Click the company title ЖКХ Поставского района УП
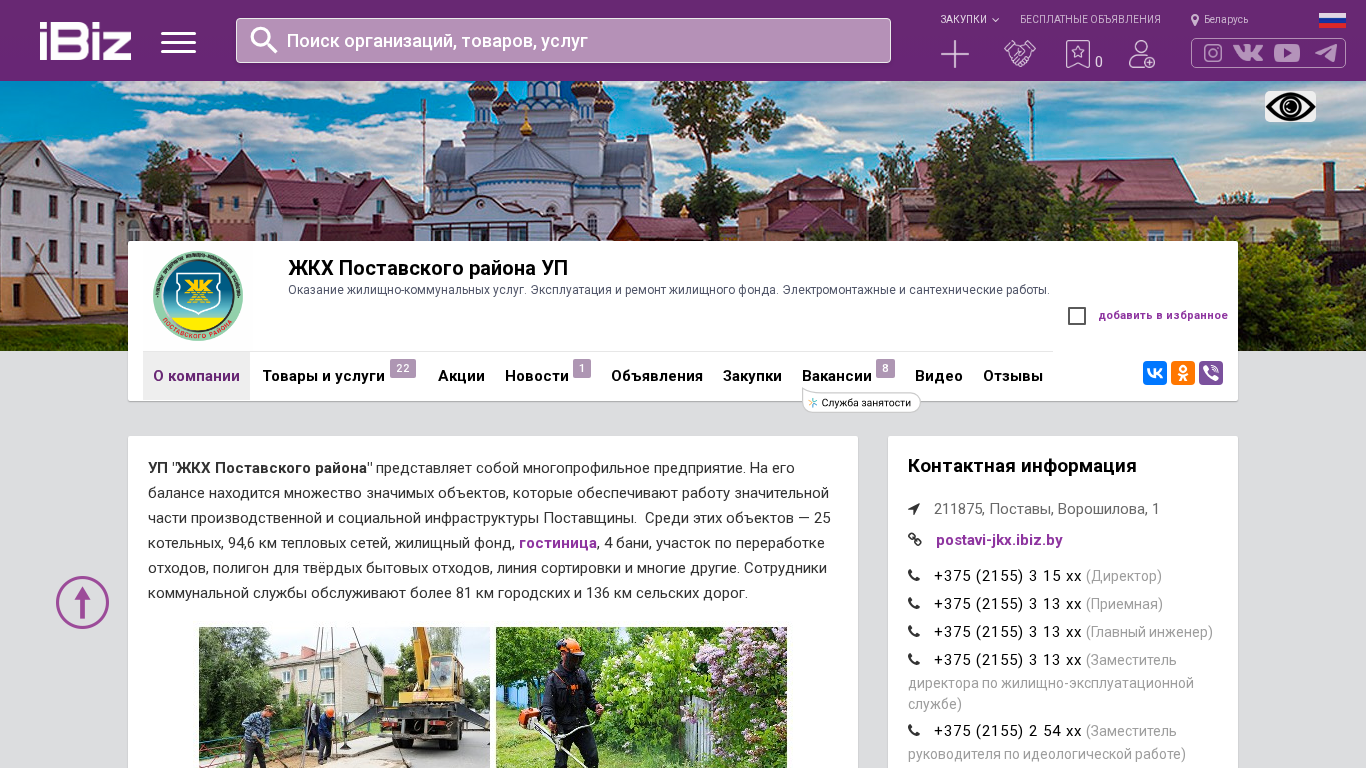The width and height of the screenshot is (1366, 768). click(x=428, y=268)
